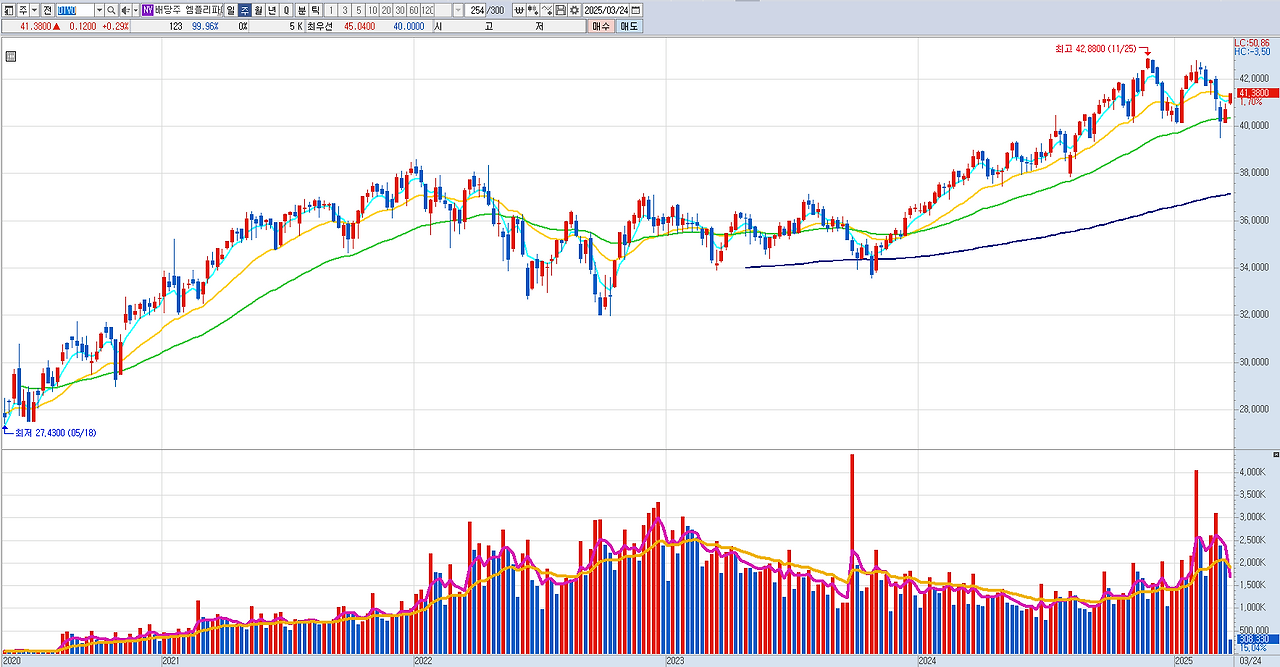Select the 1 interval button
Viewport: 1280px width, 667px height.
(331, 10)
